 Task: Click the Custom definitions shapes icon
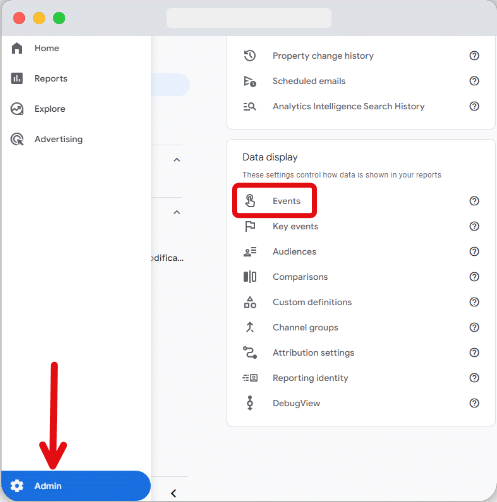point(250,302)
